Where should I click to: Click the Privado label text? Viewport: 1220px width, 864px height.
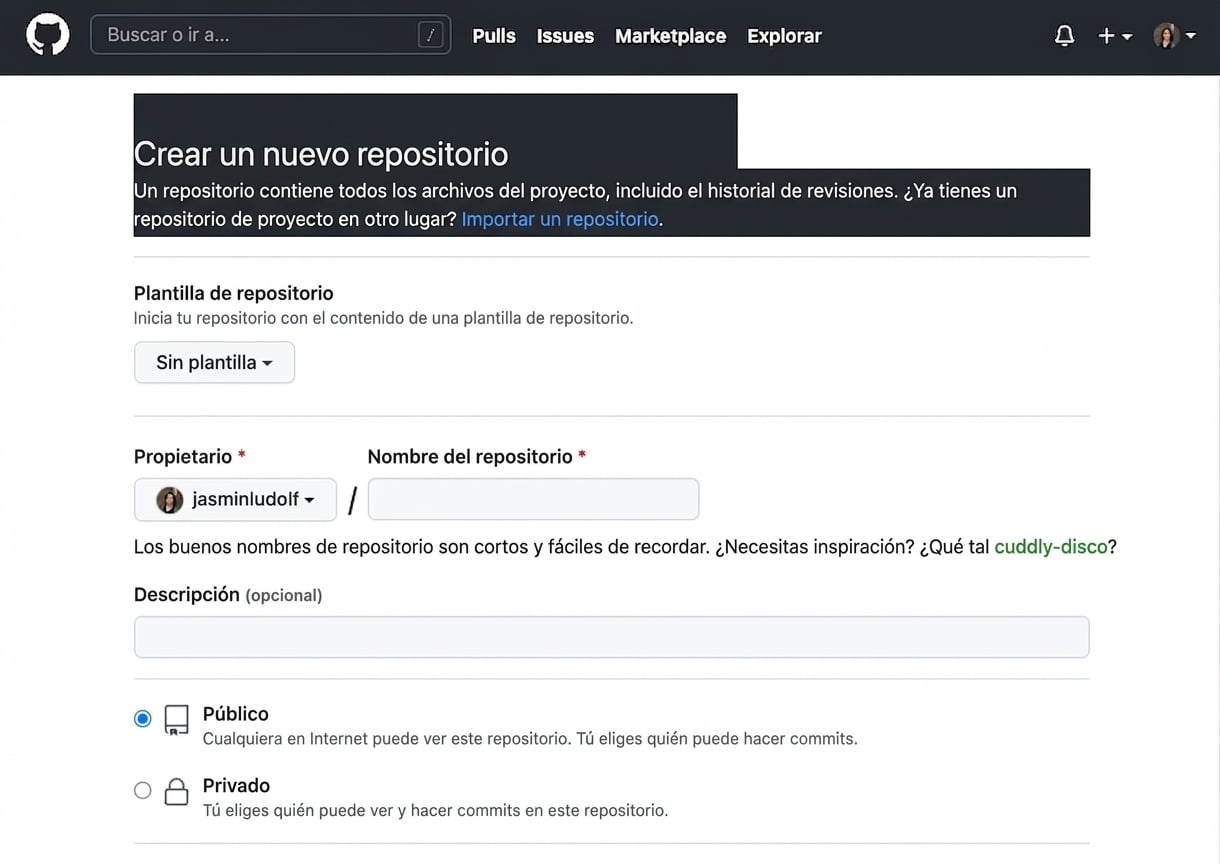[236, 785]
